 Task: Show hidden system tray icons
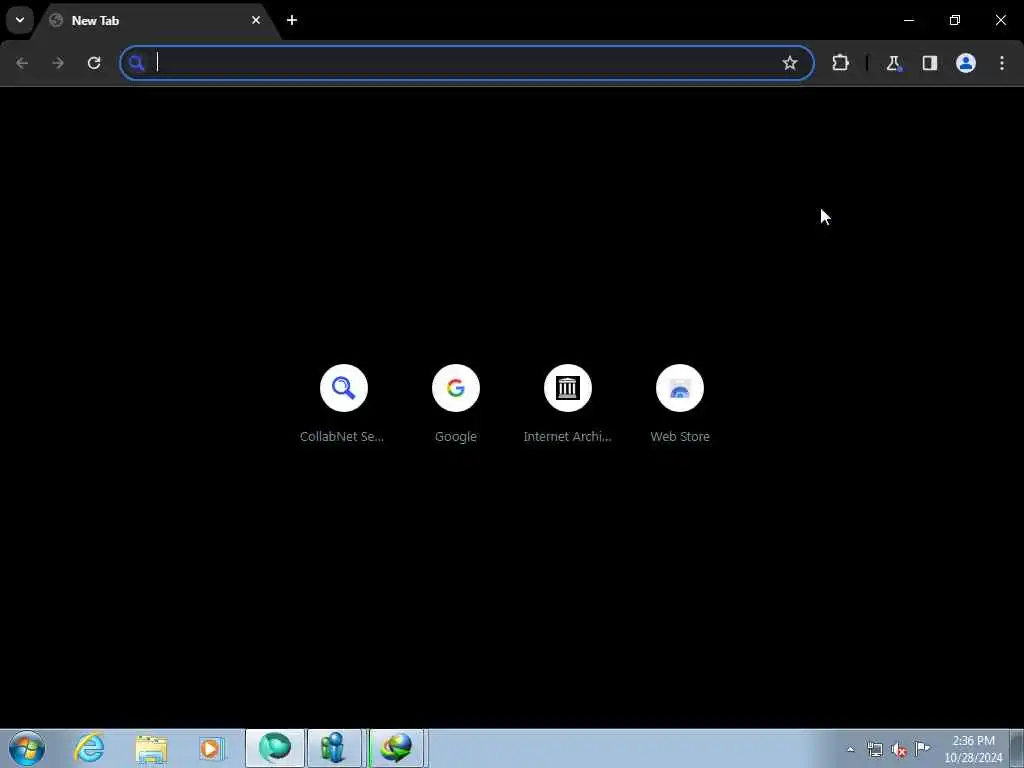pos(850,749)
